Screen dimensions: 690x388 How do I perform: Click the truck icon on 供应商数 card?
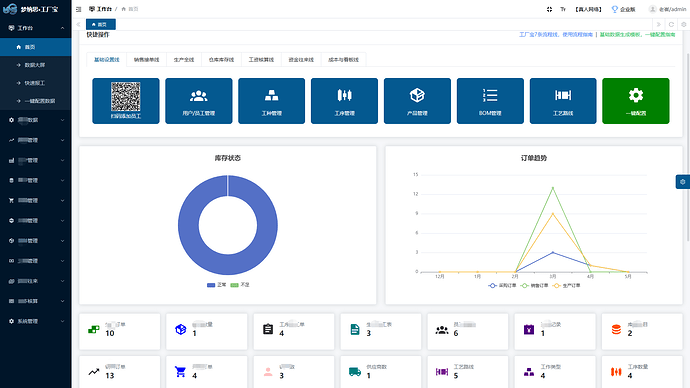355,372
